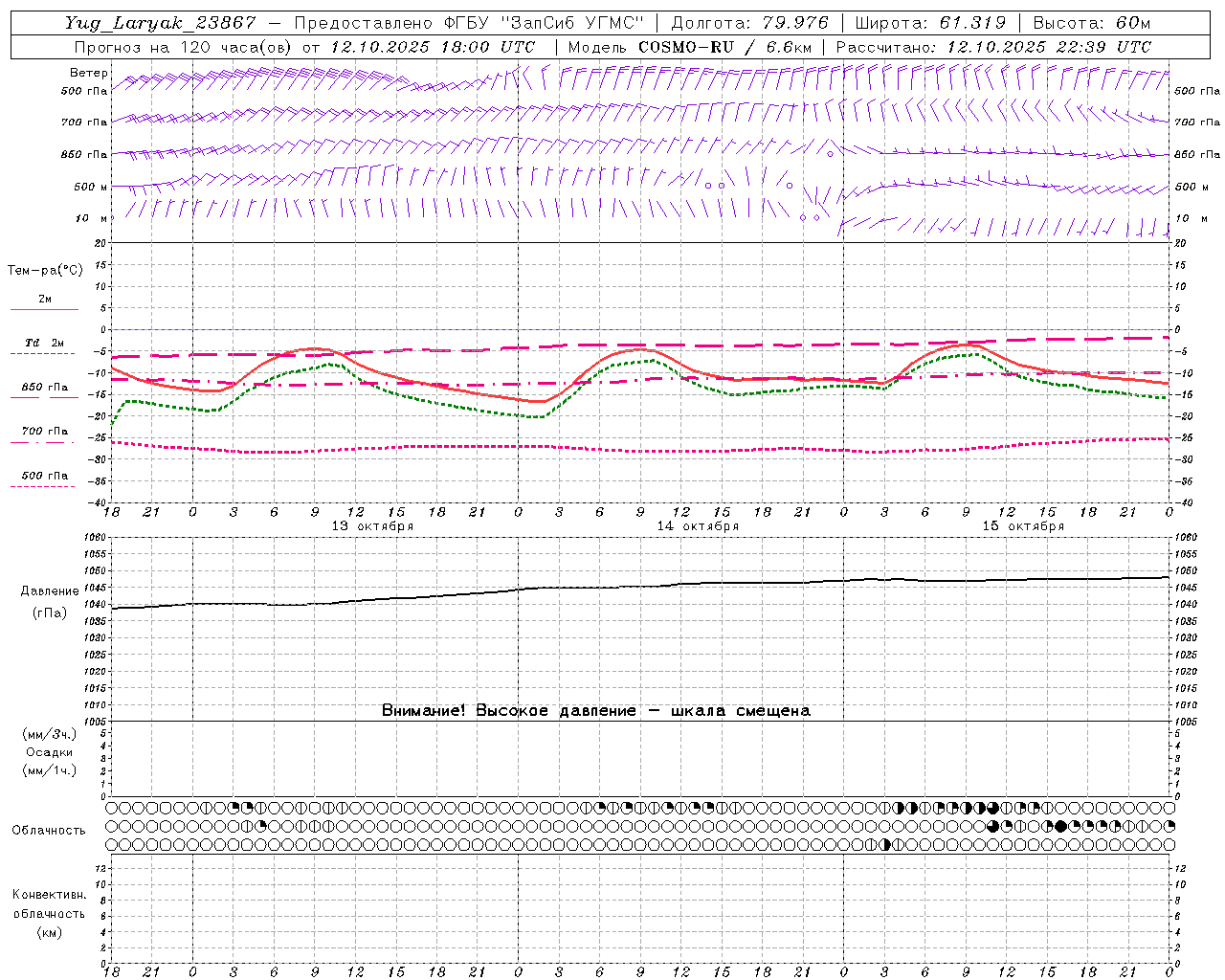The height and width of the screenshot is (980, 1225).
Task: Click the 15 октября date label
Action: point(1023,526)
